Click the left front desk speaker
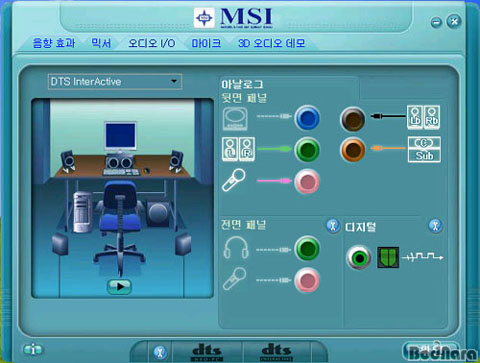Image resolution: width=480 pixels, height=363 pixels. click(x=68, y=162)
